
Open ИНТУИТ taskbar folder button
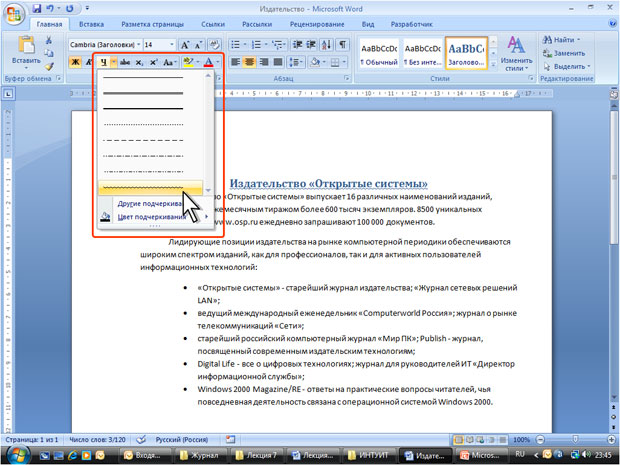point(370,456)
